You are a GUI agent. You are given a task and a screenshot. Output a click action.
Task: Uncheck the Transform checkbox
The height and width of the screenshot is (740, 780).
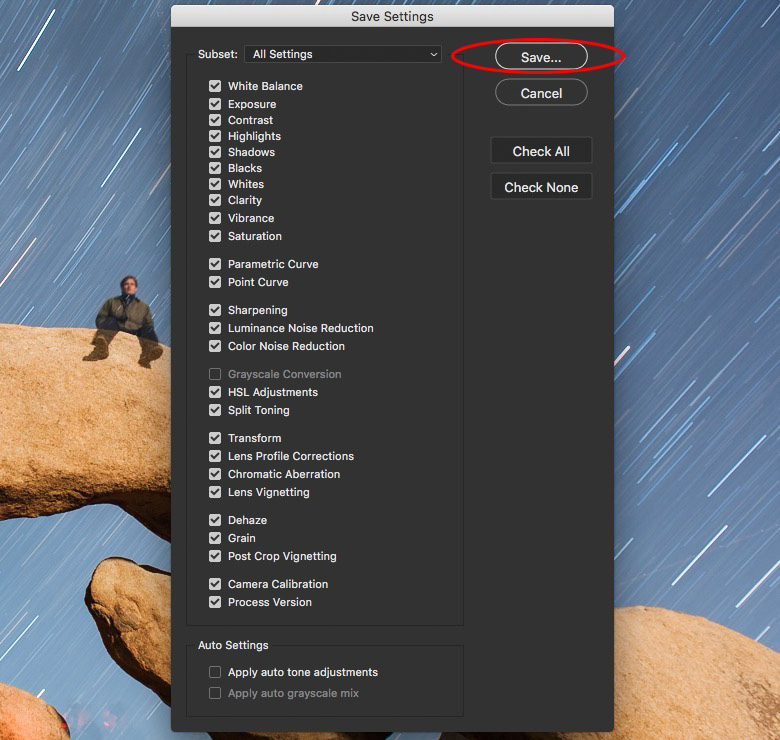coord(215,438)
